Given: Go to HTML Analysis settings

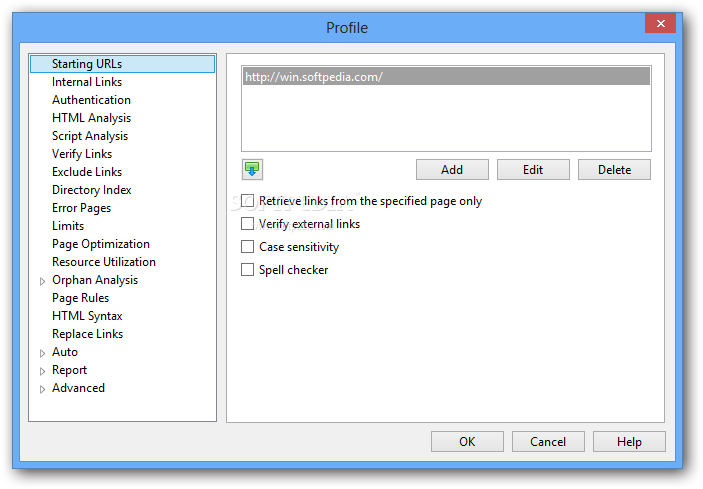Looking at the screenshot, I should point(91,118).
